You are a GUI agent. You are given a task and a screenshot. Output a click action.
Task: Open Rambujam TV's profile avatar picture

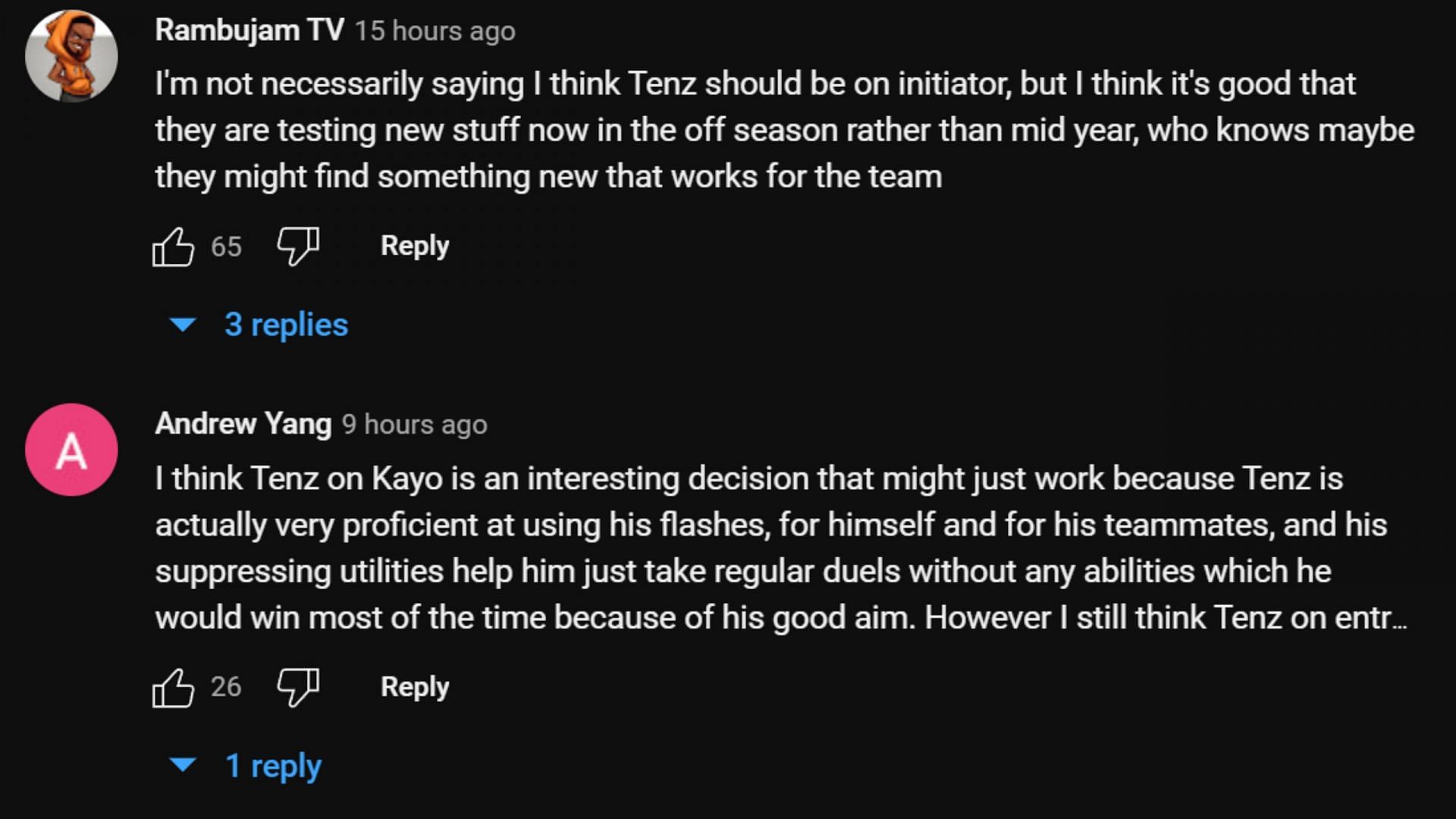tap(71, 56)
